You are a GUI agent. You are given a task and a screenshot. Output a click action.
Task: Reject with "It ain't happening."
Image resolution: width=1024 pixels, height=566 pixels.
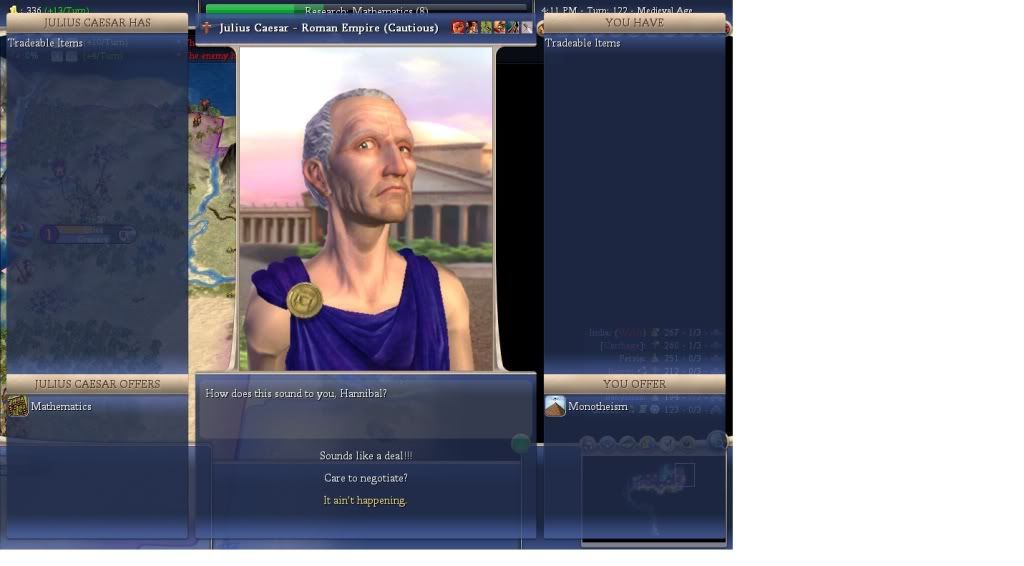(x=364, y=500)
